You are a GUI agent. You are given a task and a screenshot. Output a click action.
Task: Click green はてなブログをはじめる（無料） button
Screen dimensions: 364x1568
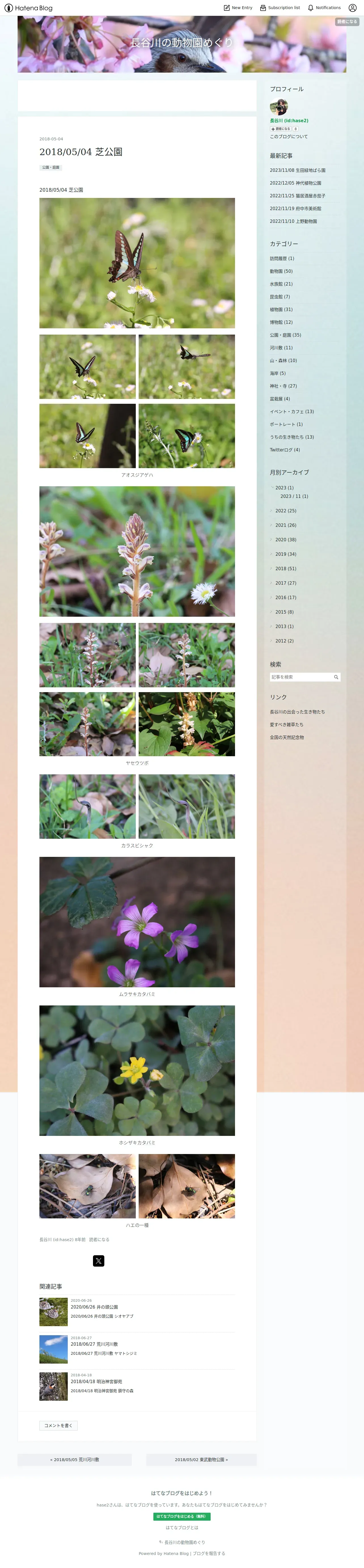point(181,1516)
